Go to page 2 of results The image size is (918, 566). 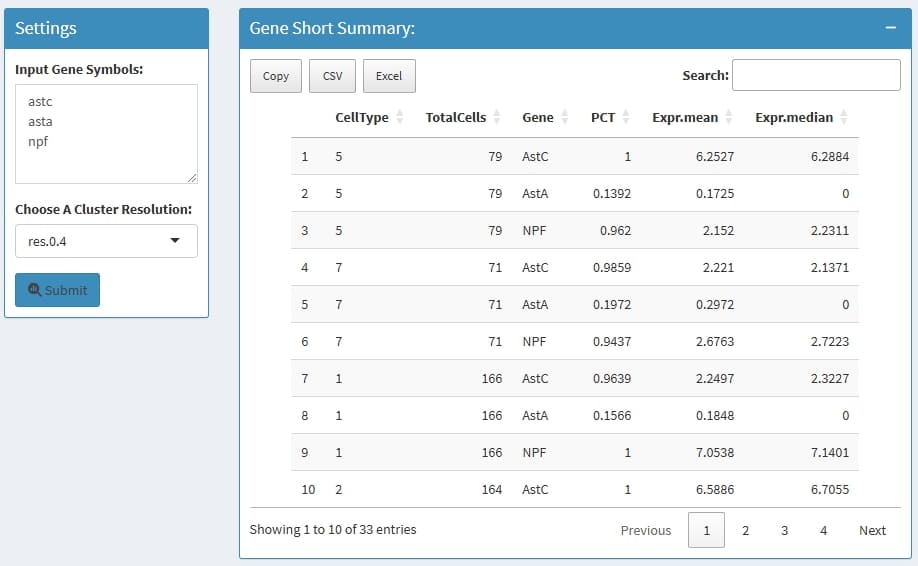coord(745,530)
